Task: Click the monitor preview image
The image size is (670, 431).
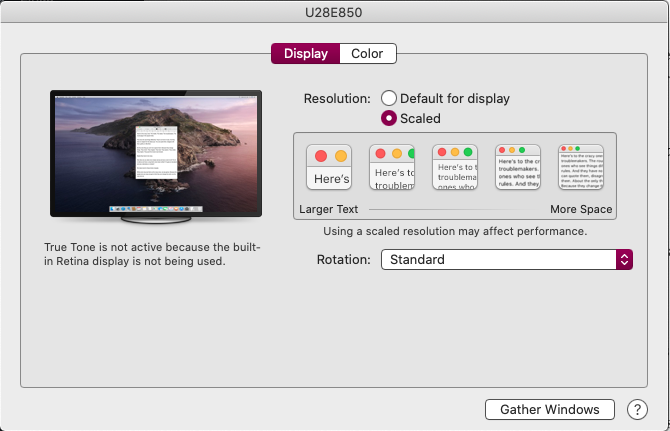Action: [x=155, y=154]
